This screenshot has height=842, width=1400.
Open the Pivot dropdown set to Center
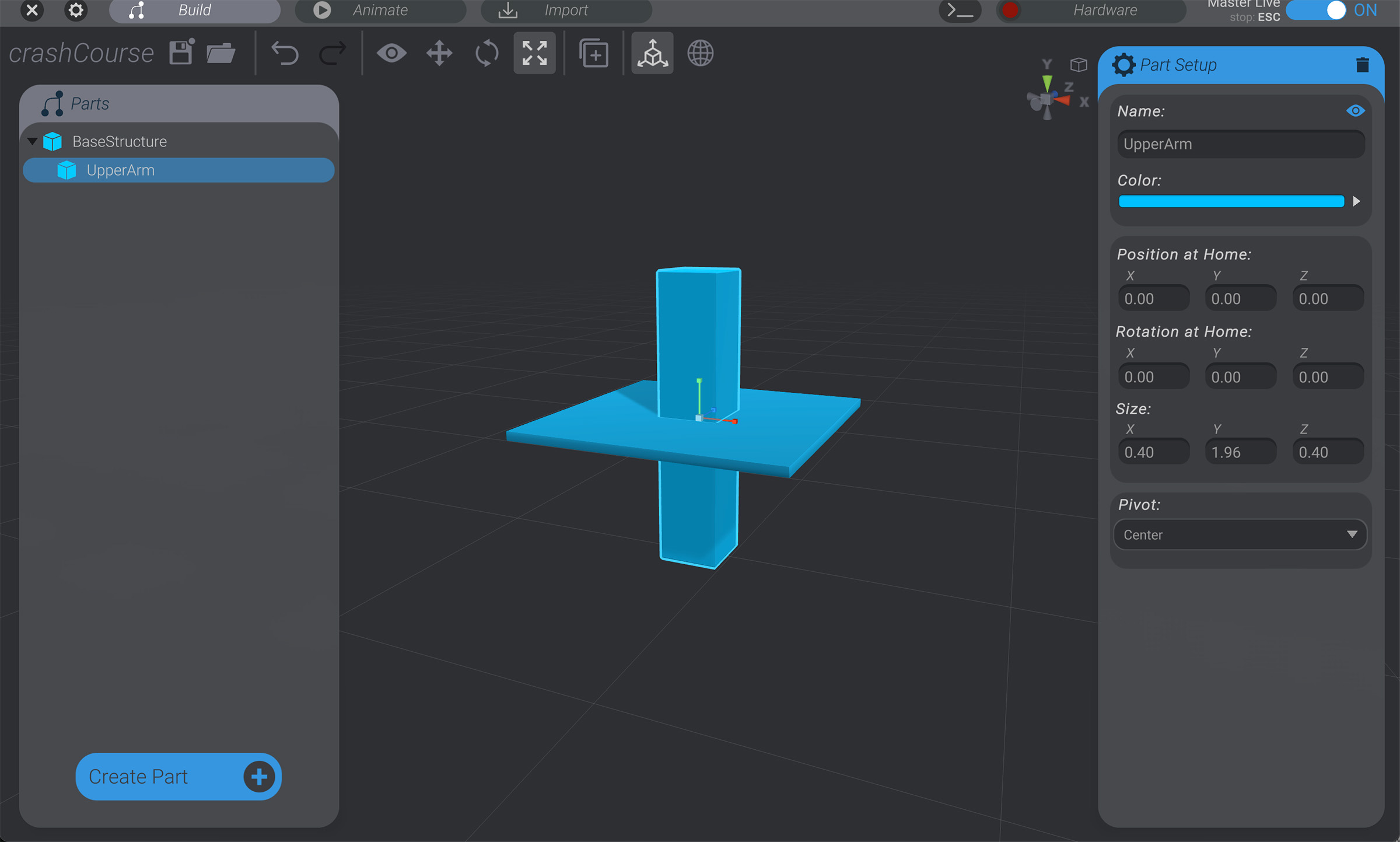click(x=1240, y=534)
